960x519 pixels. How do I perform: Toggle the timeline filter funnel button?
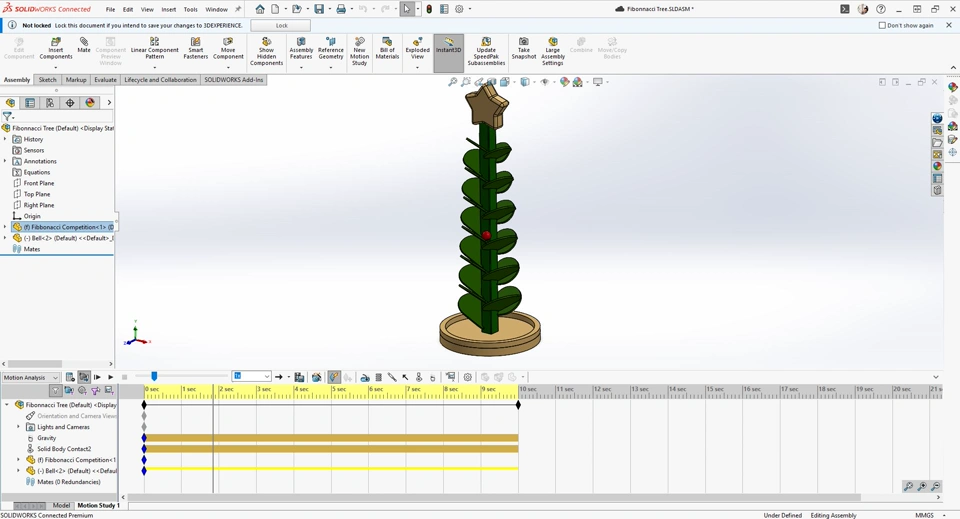[55, 391]
